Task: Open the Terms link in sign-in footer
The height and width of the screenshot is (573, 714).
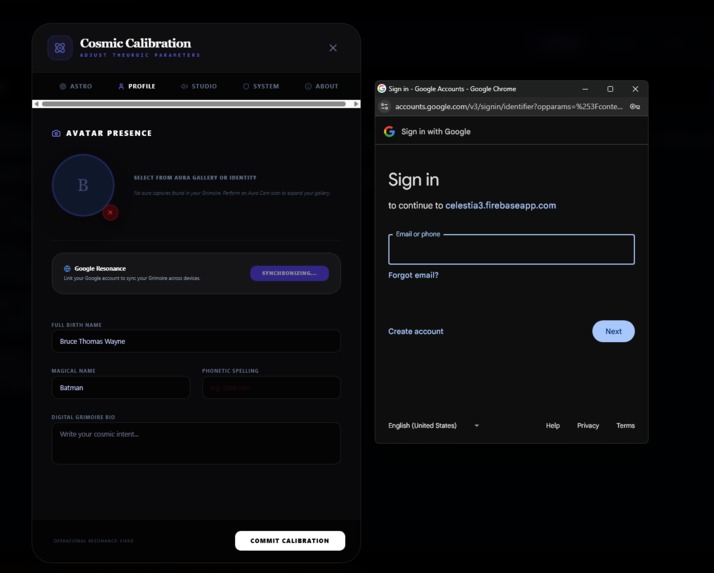Action: (625, 425)
